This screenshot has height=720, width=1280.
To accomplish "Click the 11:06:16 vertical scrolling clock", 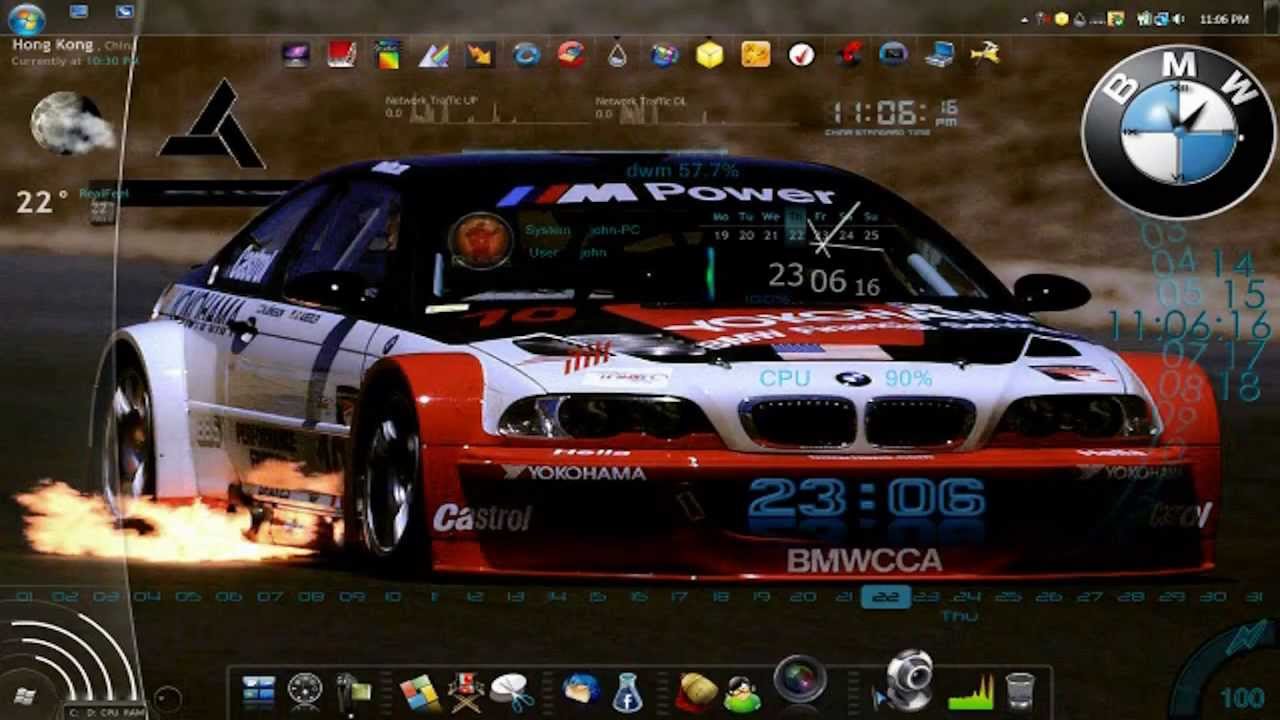I will [x=1190, y=325].
